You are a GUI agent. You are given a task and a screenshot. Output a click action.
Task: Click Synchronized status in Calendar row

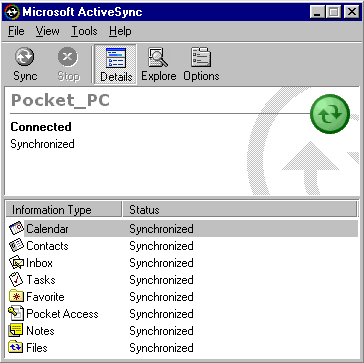click(x=161, y=229)
